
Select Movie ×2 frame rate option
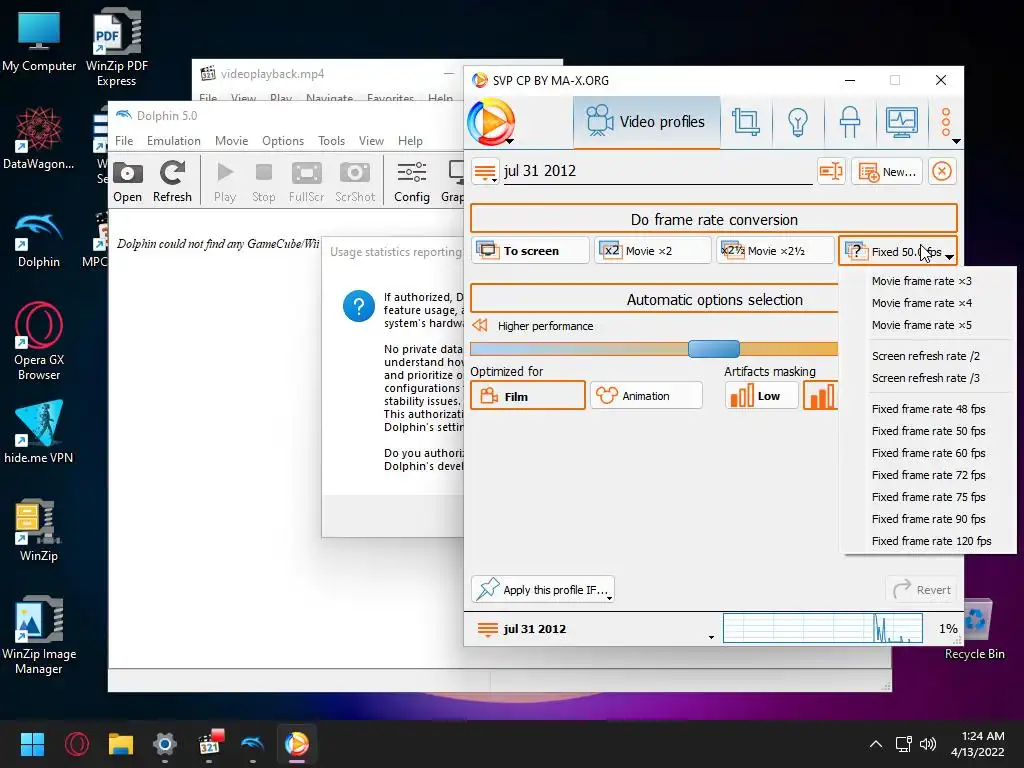pos(652,251)
